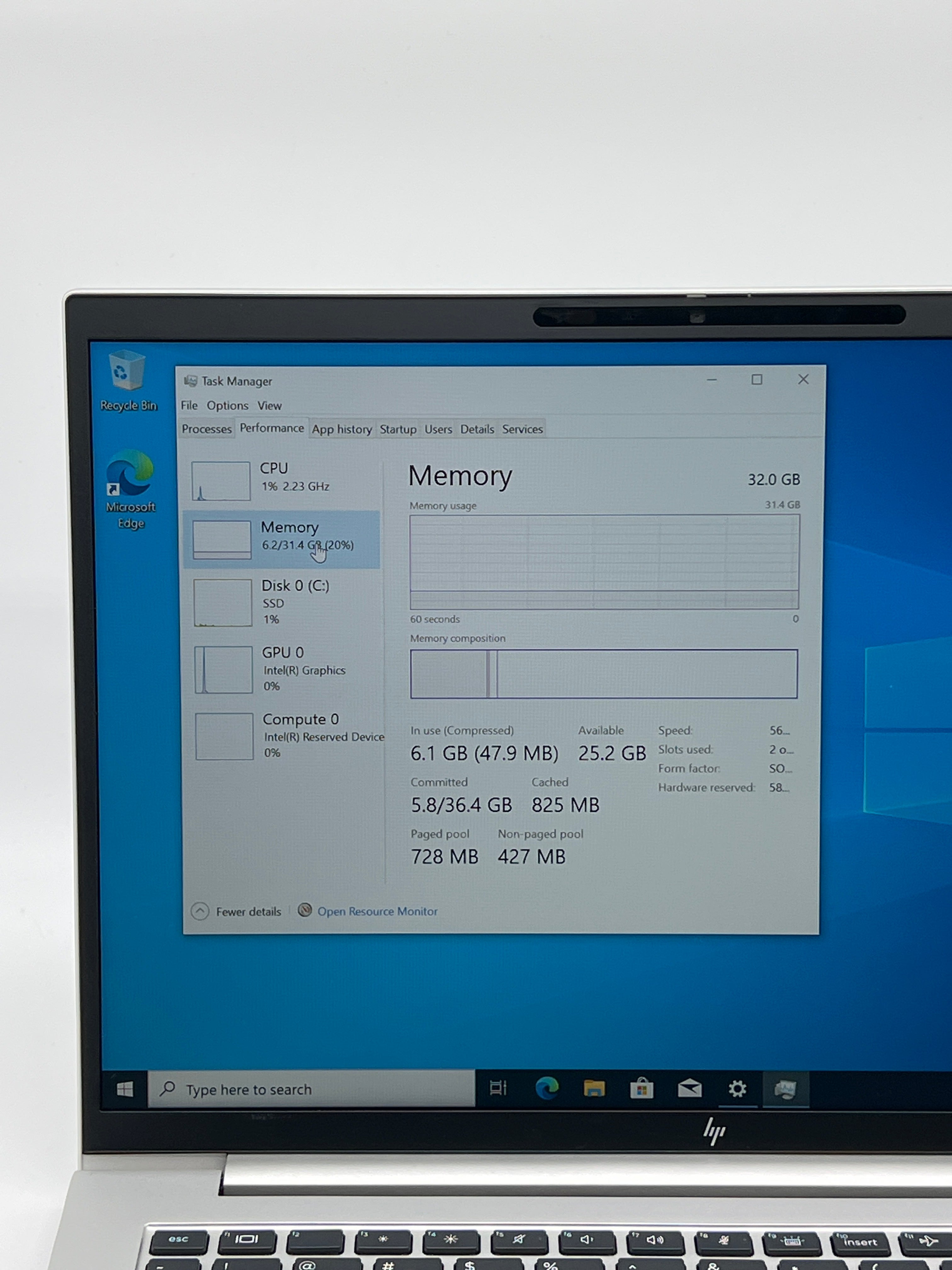
Task: Click the Compute 0 mini graph thumbnail
Action: click(x=224, y=736)
